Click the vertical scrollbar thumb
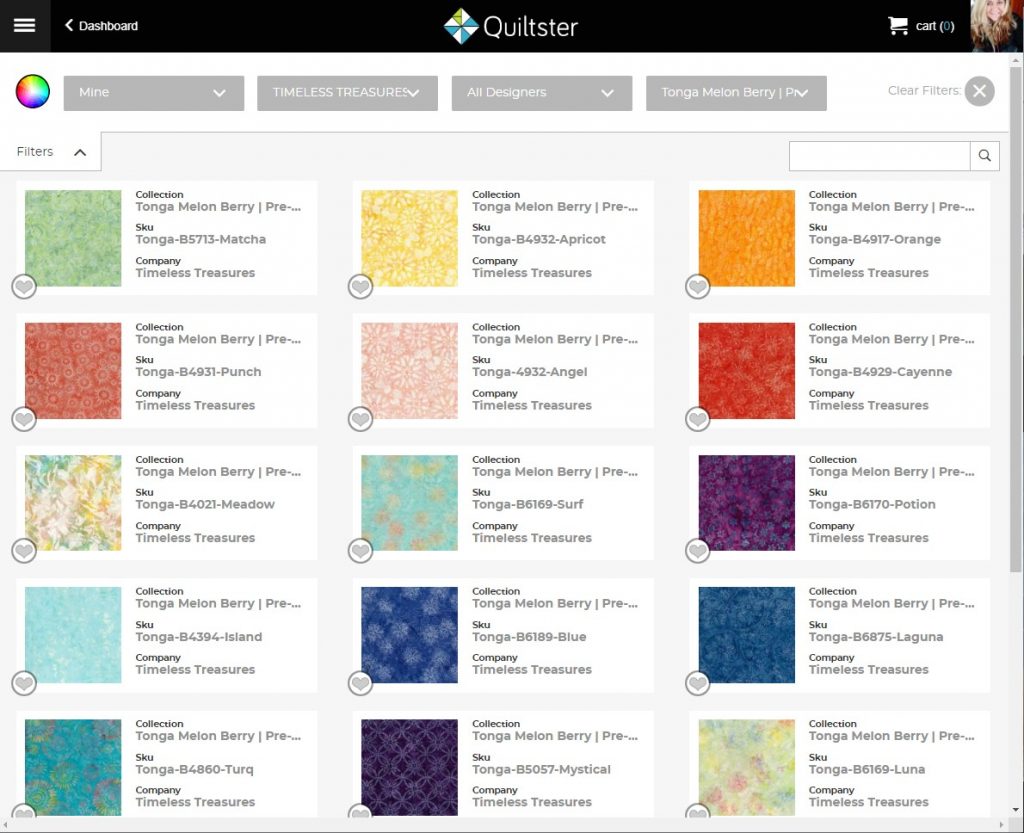Viewport: 1024px width, 833px height. tap(1016, 320)
